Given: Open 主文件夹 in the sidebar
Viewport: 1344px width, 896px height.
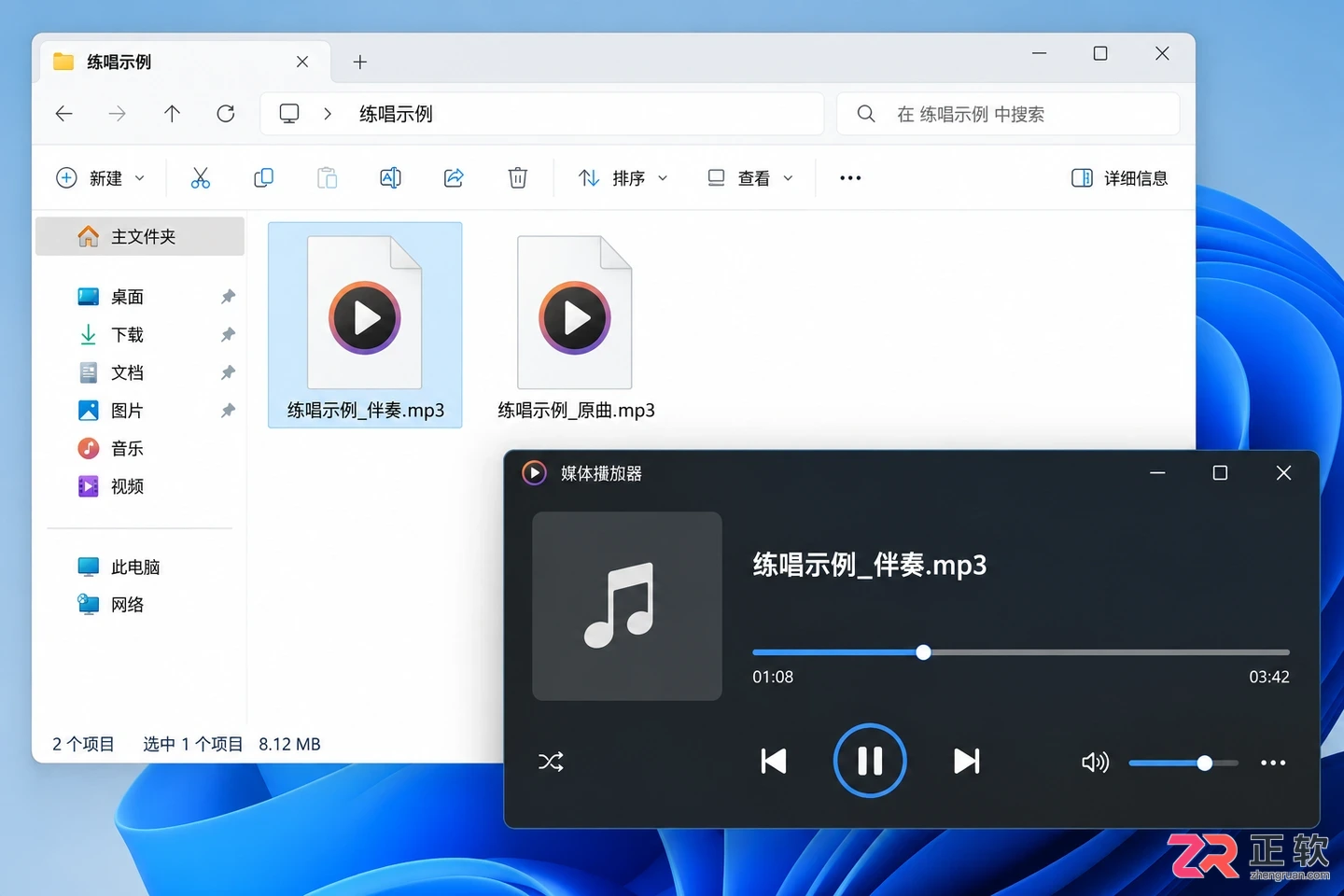Looking at the screenshot, I should pyautogui.click(x=140, y=237).
